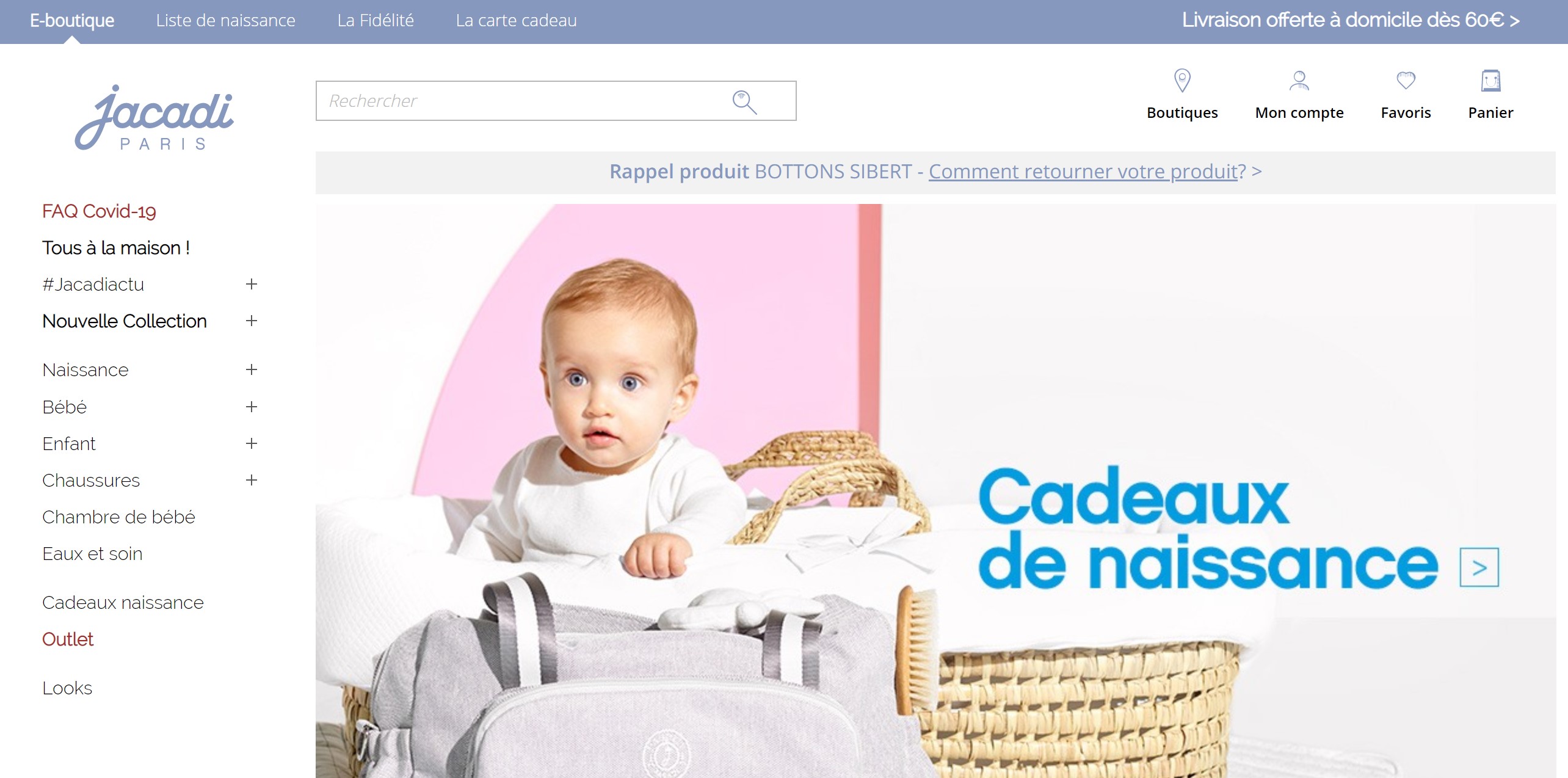Open La carte cadeau tab
The width and height of the screenshot is (1568, 778).
click(x=516, y=20)
